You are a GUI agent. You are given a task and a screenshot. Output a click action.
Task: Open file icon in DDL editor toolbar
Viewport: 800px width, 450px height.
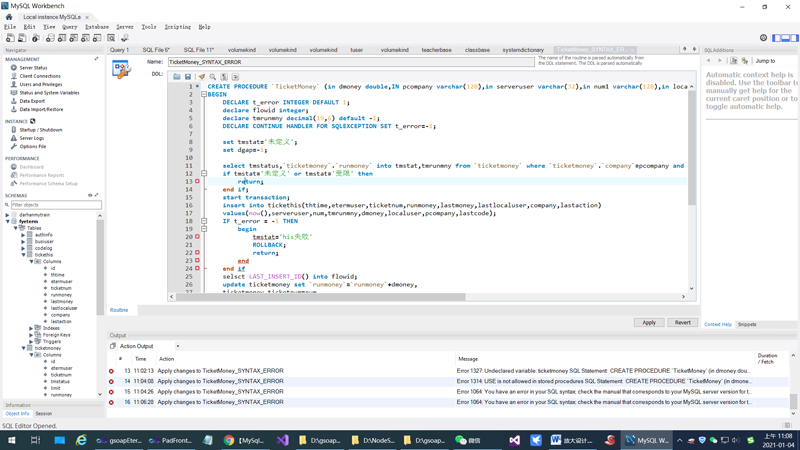177,77
